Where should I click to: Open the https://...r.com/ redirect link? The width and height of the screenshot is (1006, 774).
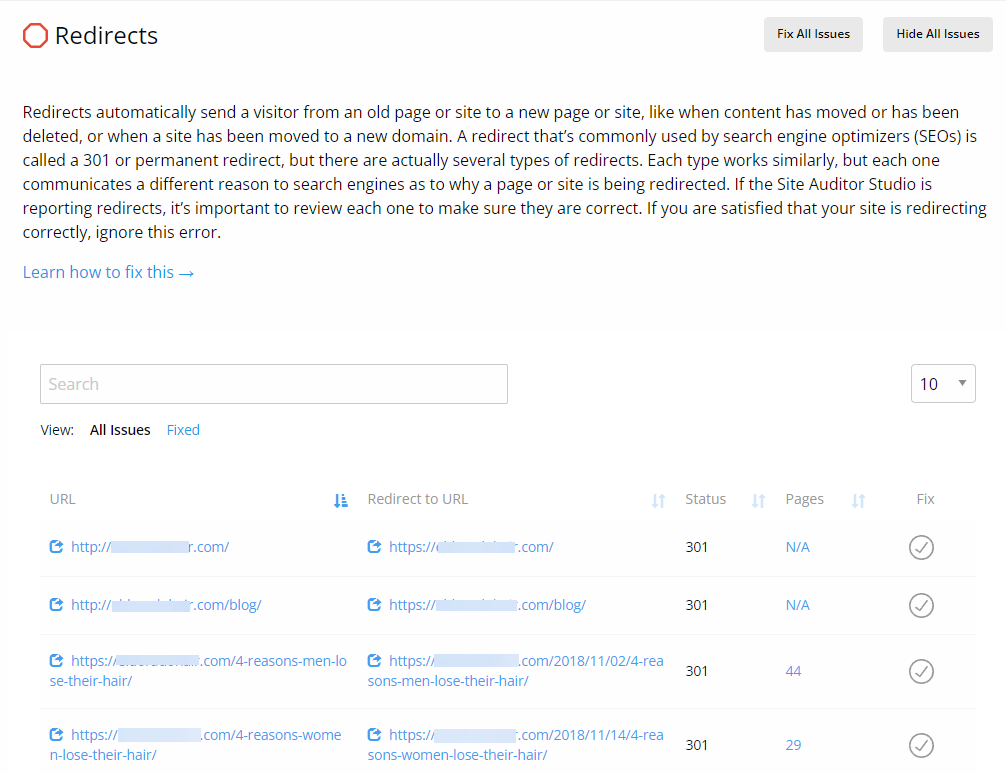point(471,547)
